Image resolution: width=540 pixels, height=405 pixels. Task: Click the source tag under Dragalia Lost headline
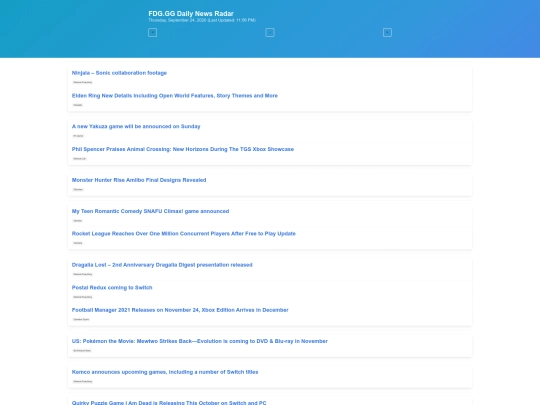point(83,274)
